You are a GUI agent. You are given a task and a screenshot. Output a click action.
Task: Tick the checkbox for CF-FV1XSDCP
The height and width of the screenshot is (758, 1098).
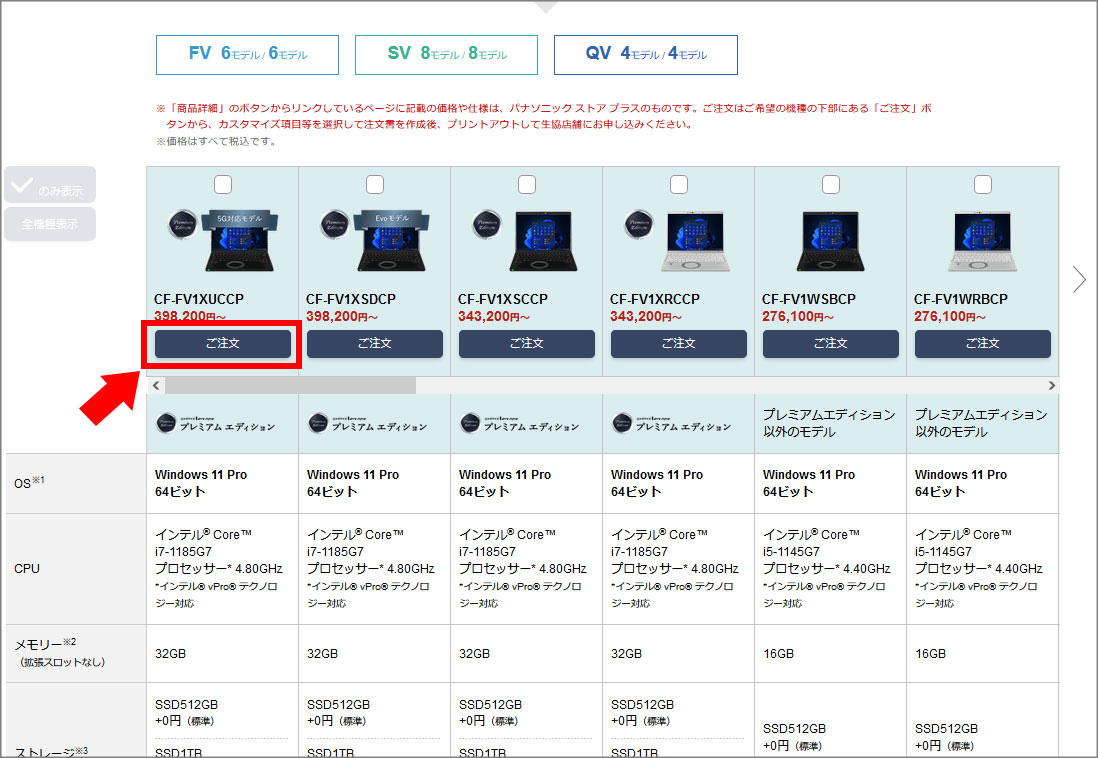375,184
